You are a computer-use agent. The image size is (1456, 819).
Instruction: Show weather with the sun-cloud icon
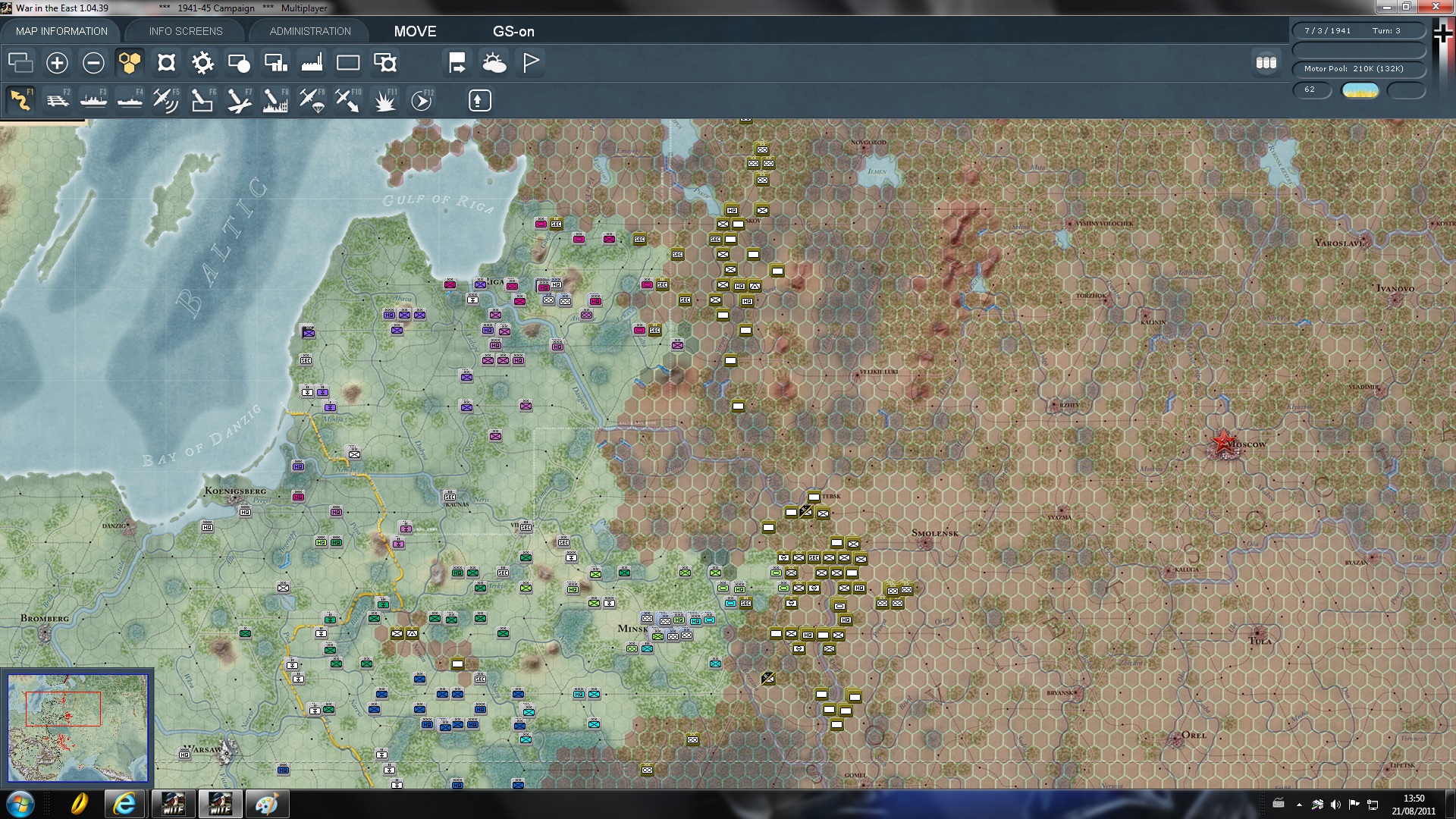(494, 63)
